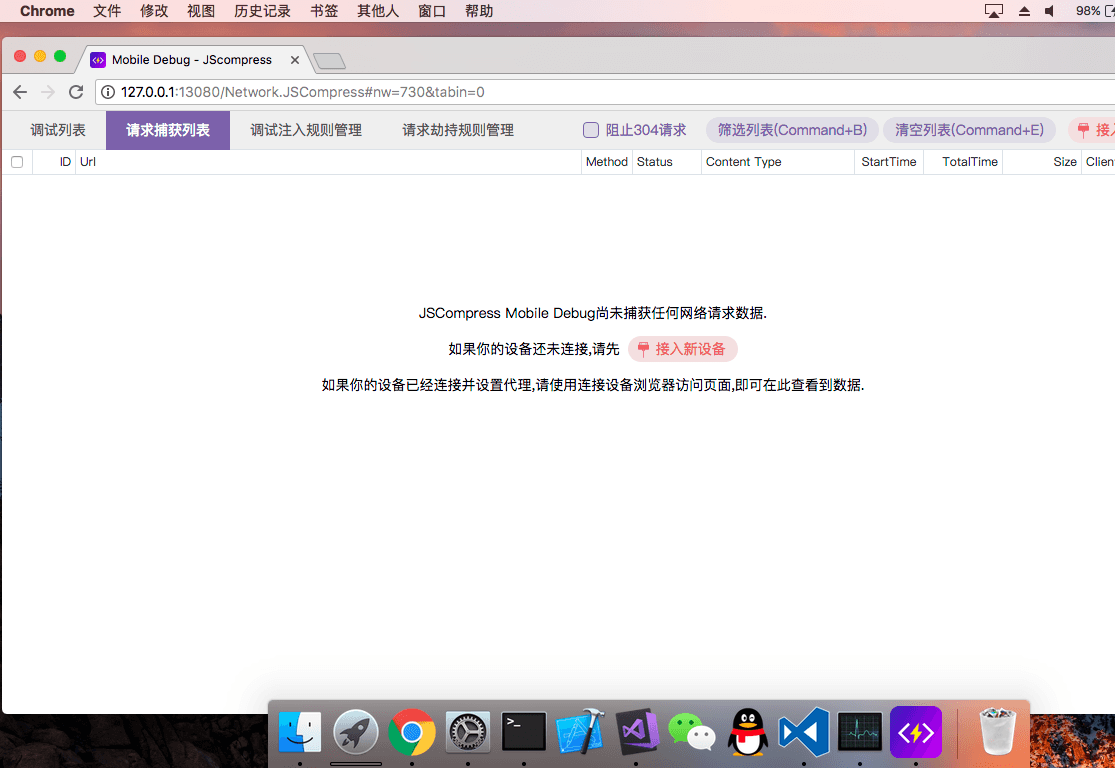Open Xcode hammer icon in Dock
This screenshot has width=1115, height=768.
click(x=580, y=732)
